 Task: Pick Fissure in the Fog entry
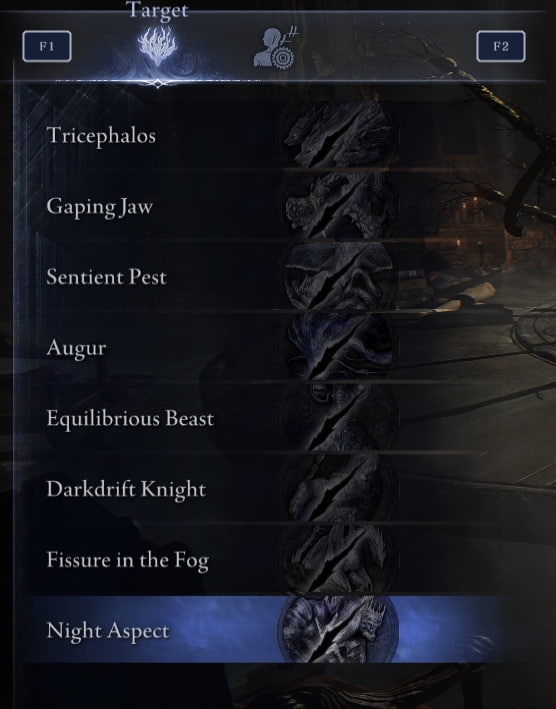[x=262, y=559]
